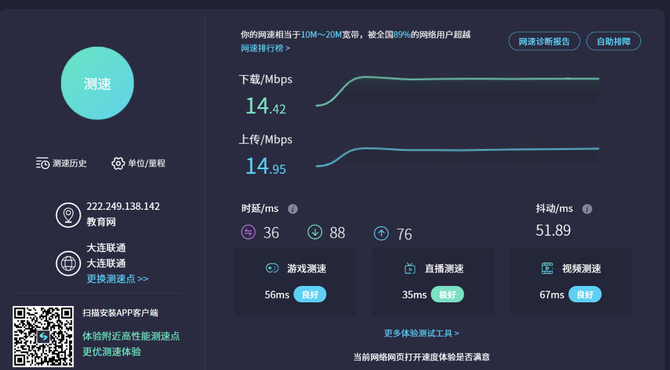
Task: Click the info icon next to 抖动/ms
Action: [x=588, y=209]
